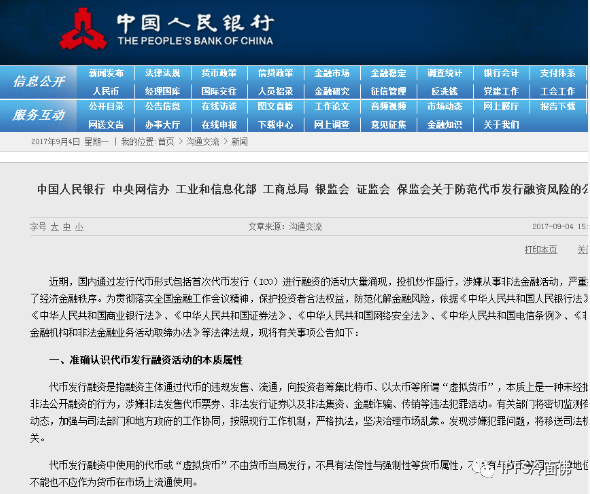
Task: Click the 经理国库 navigation item
Action: pos(163,91)
